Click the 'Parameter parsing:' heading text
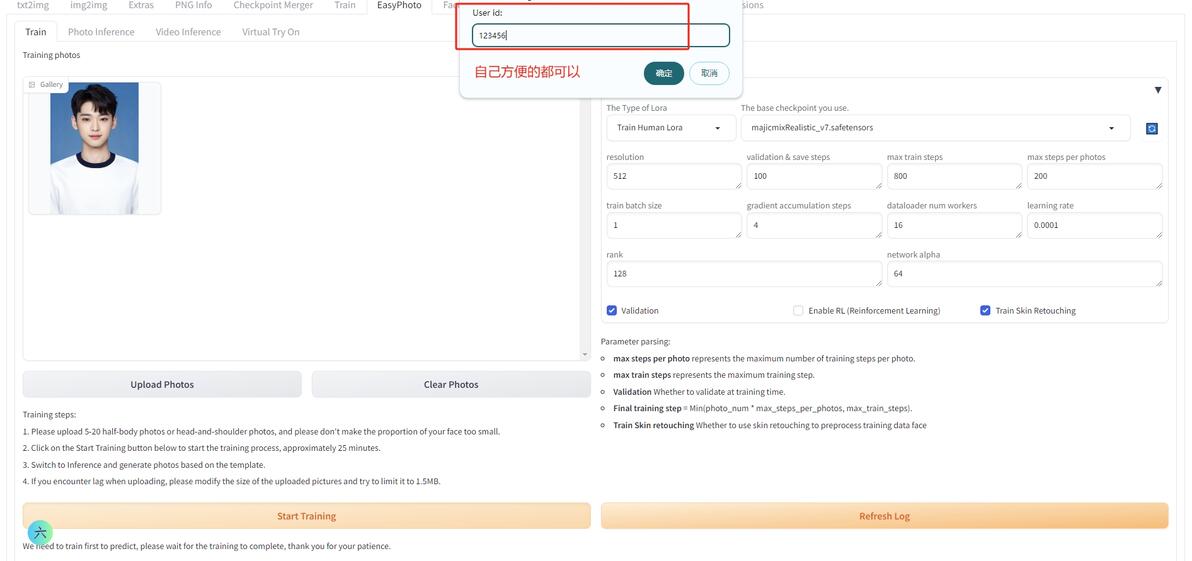 click(636, 342)
